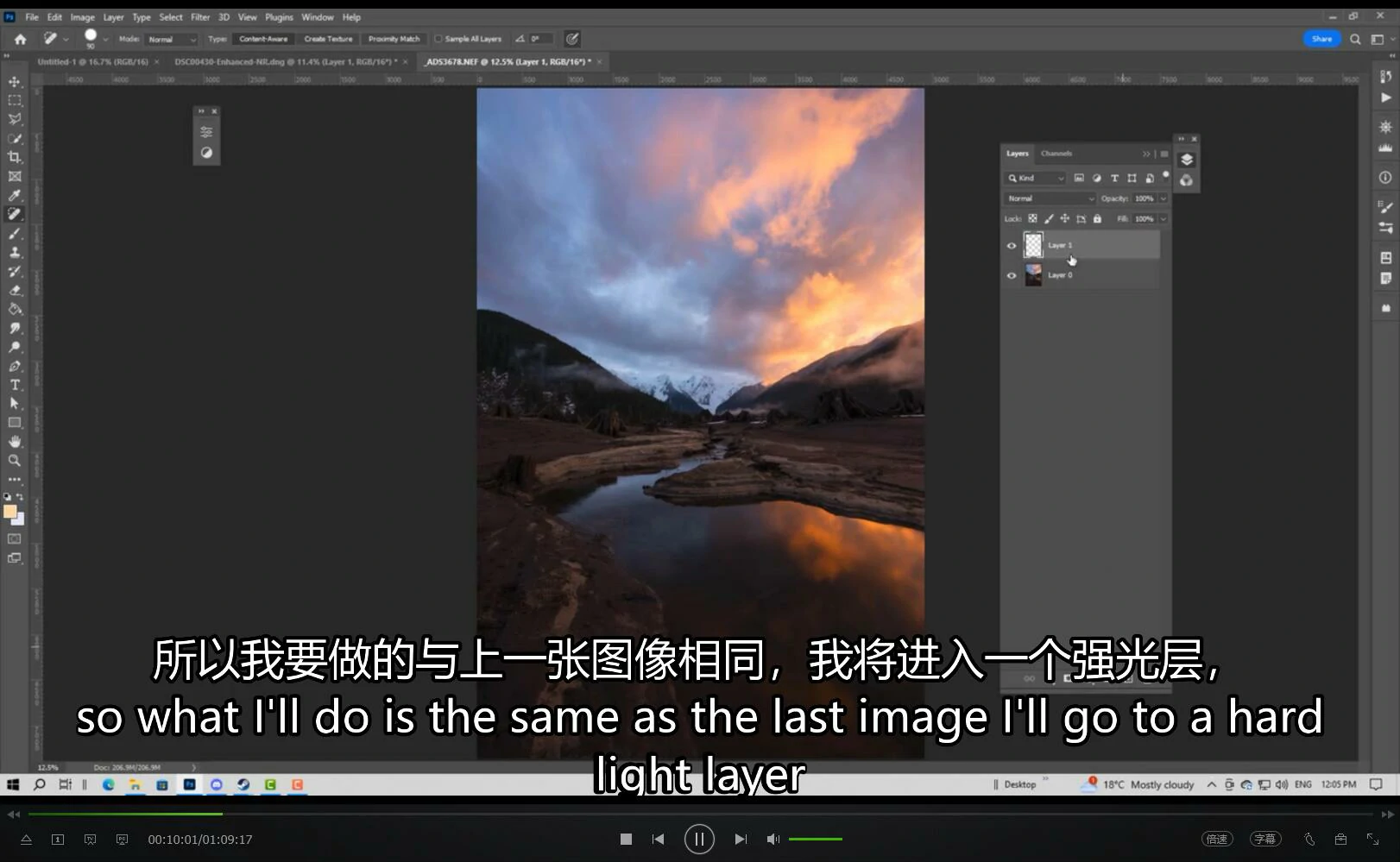Switch to Untitled-1 document tab
Image resolution: width=1400 pixels, height=862 pixels.
pos(93,62)
